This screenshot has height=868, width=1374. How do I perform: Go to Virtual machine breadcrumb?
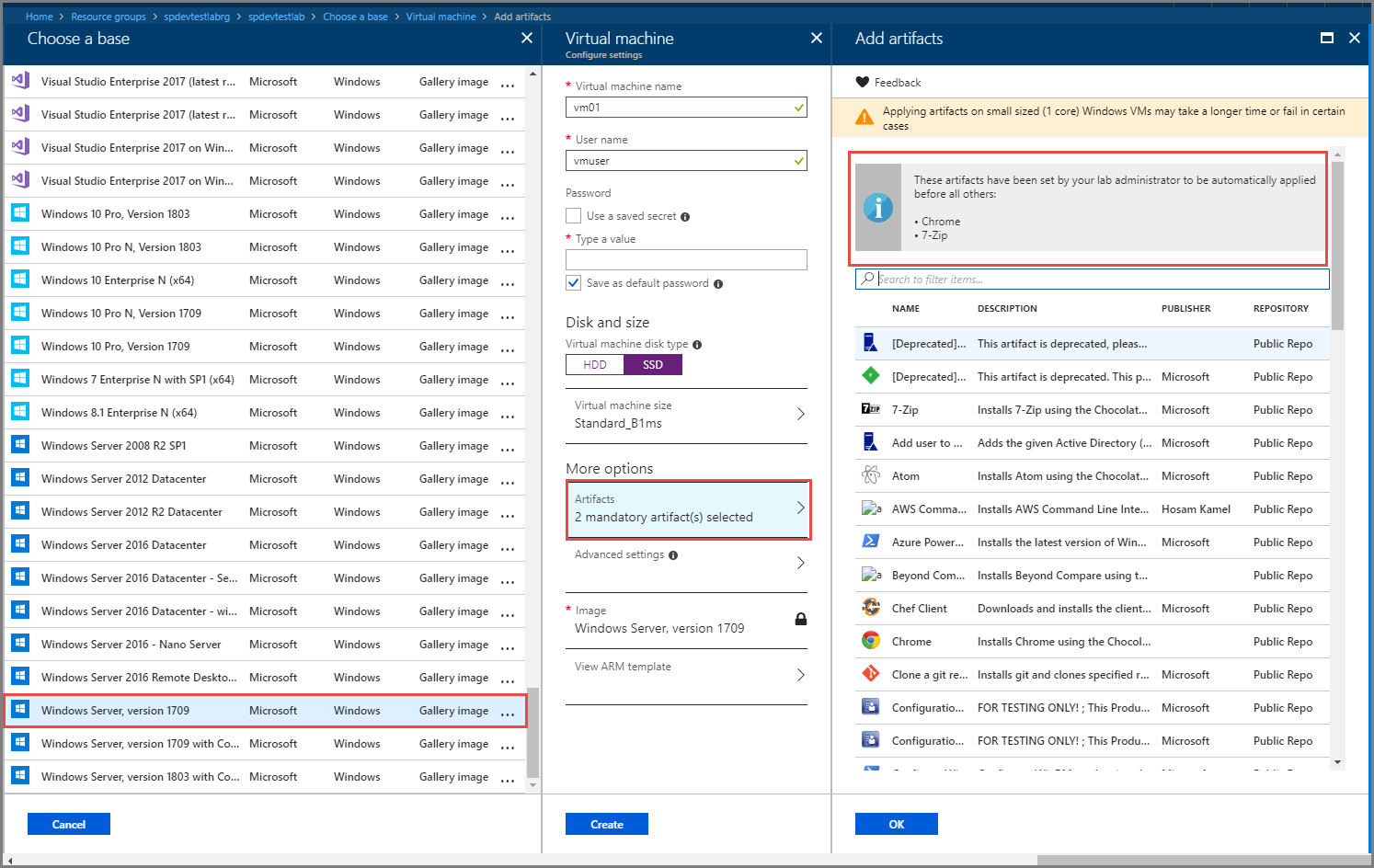point(441,17)
